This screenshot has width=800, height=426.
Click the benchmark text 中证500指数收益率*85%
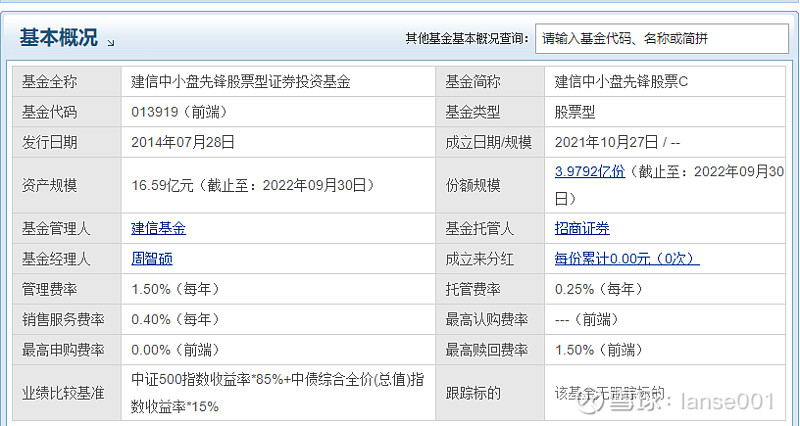207,380
